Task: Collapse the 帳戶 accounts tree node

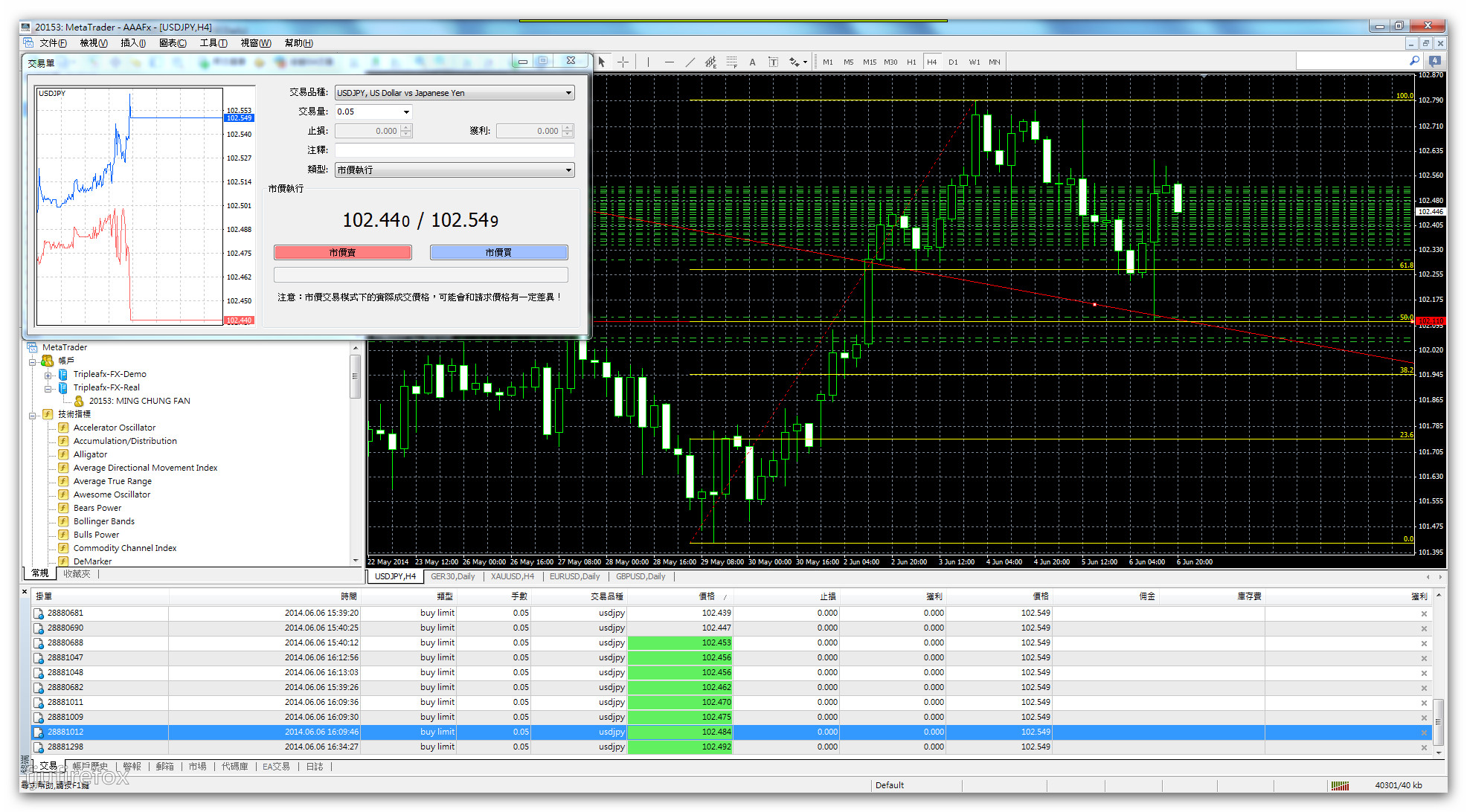Action: pos(33,361)
